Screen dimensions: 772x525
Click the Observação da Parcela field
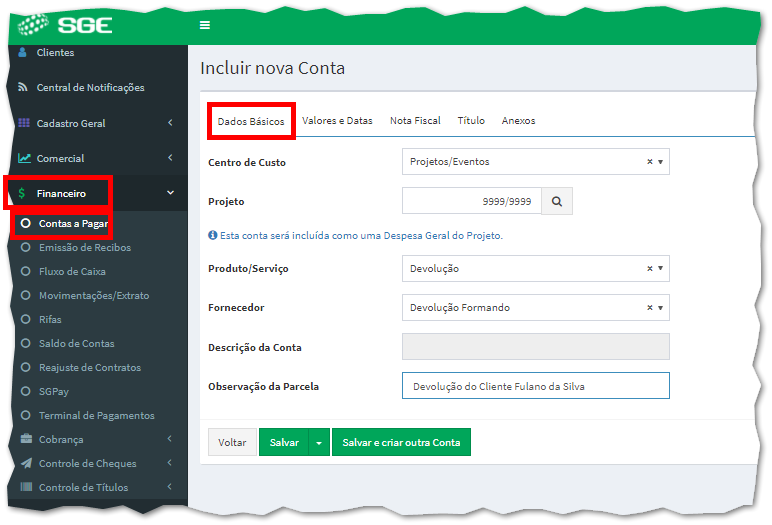coord(536,386)
